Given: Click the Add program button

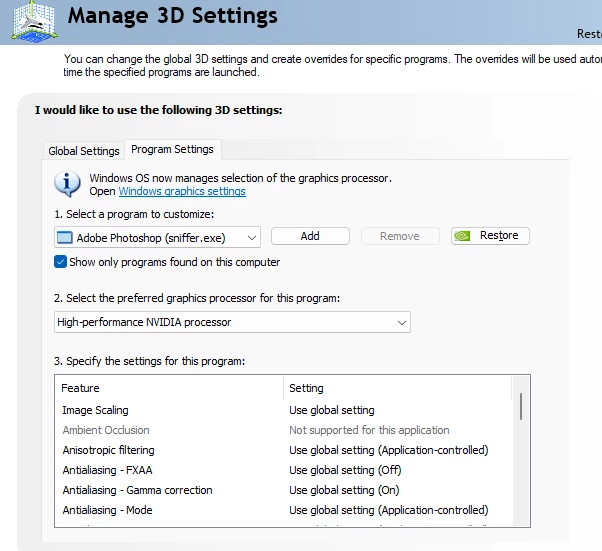Looking at the screenshot, I should 310,236.
